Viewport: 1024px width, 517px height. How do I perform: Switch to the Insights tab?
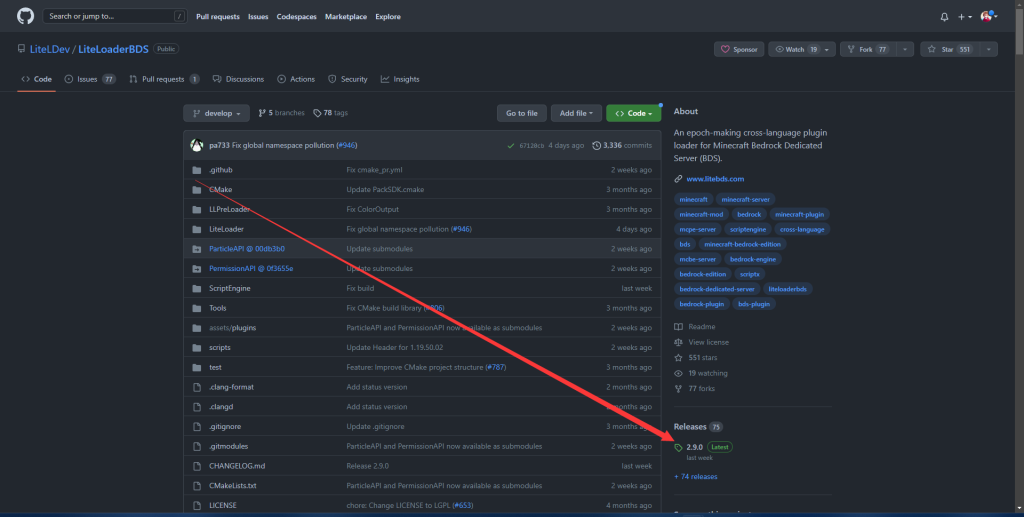400,79
